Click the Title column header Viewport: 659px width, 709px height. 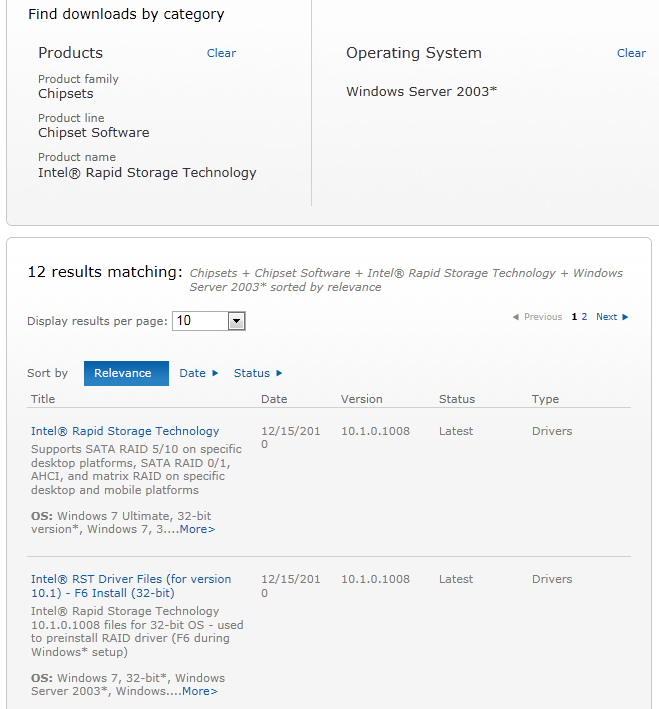pyautogui.click(x=43, y=399)
